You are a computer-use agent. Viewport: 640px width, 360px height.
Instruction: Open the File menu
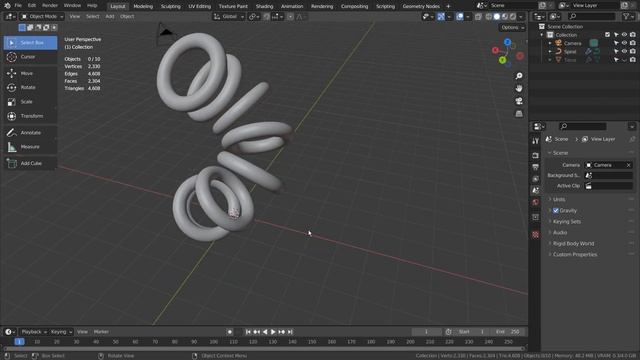(x=18, y=6)
